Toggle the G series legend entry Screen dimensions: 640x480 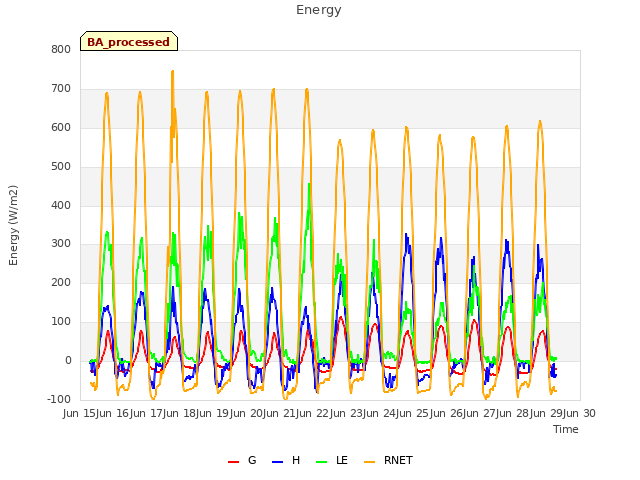242,460
